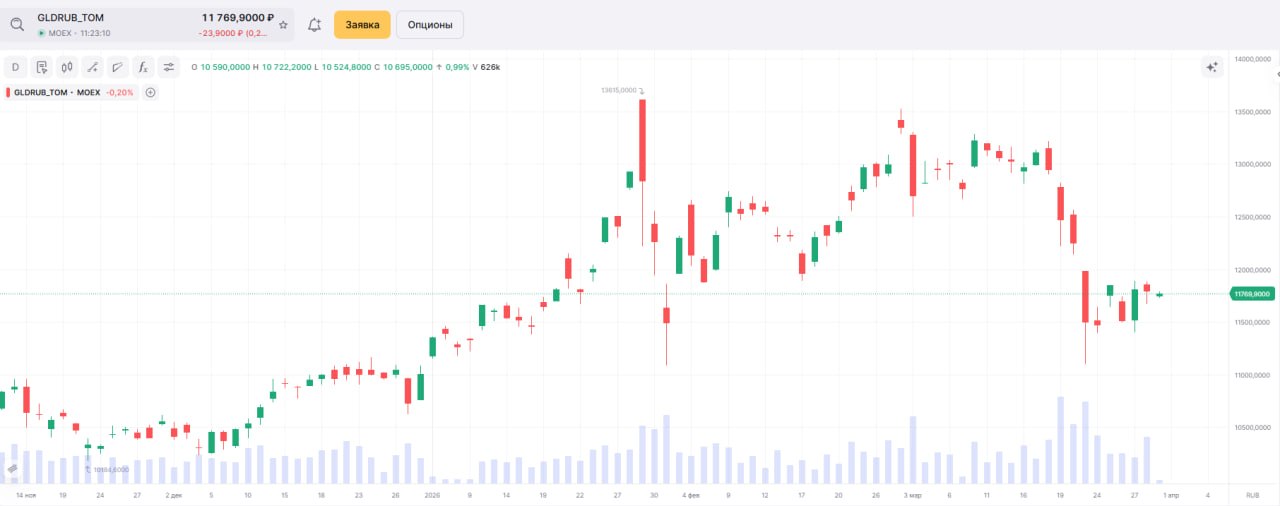Image resolution: width=1280 pixels, height=506 pixels.
Task: Open price alert bell icon
Action: point(315,24)
